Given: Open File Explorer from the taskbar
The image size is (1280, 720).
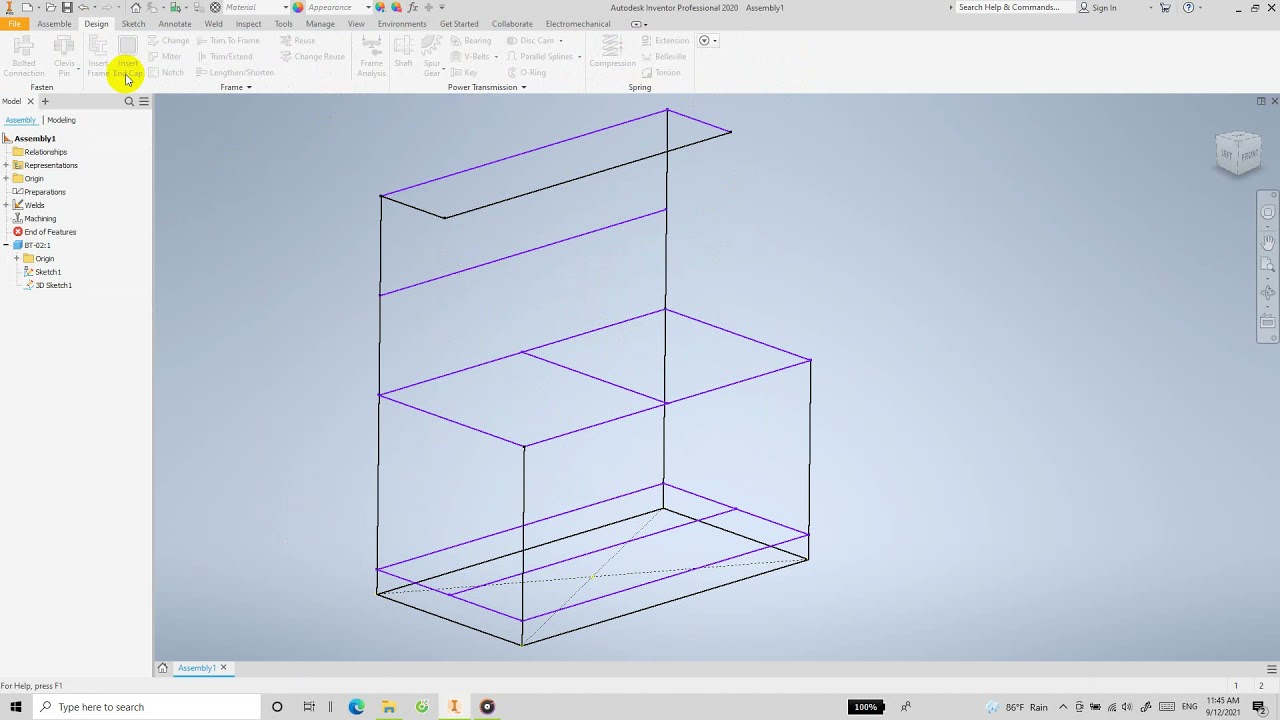Looking at the screenshot, I should (x=389, y=707).
